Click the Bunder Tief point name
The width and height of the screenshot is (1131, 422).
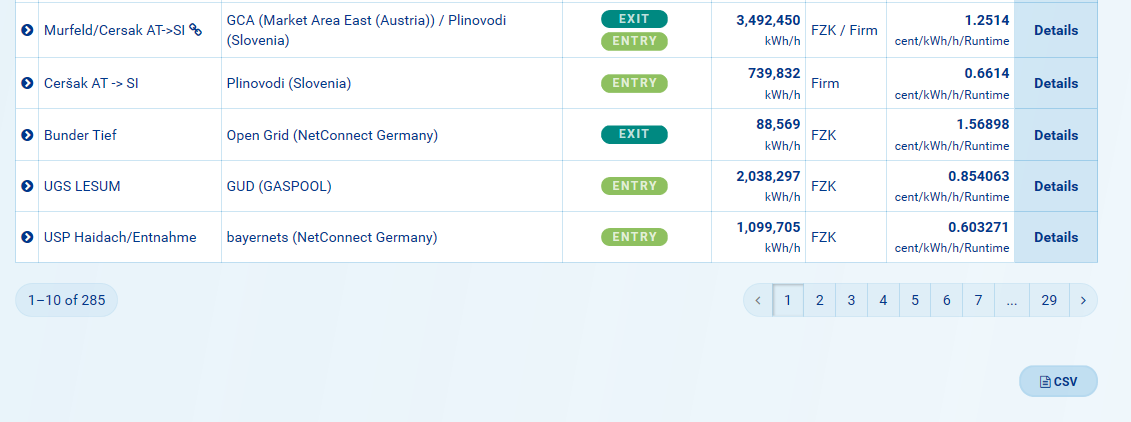pyautogui.click(x=80, y=135)
